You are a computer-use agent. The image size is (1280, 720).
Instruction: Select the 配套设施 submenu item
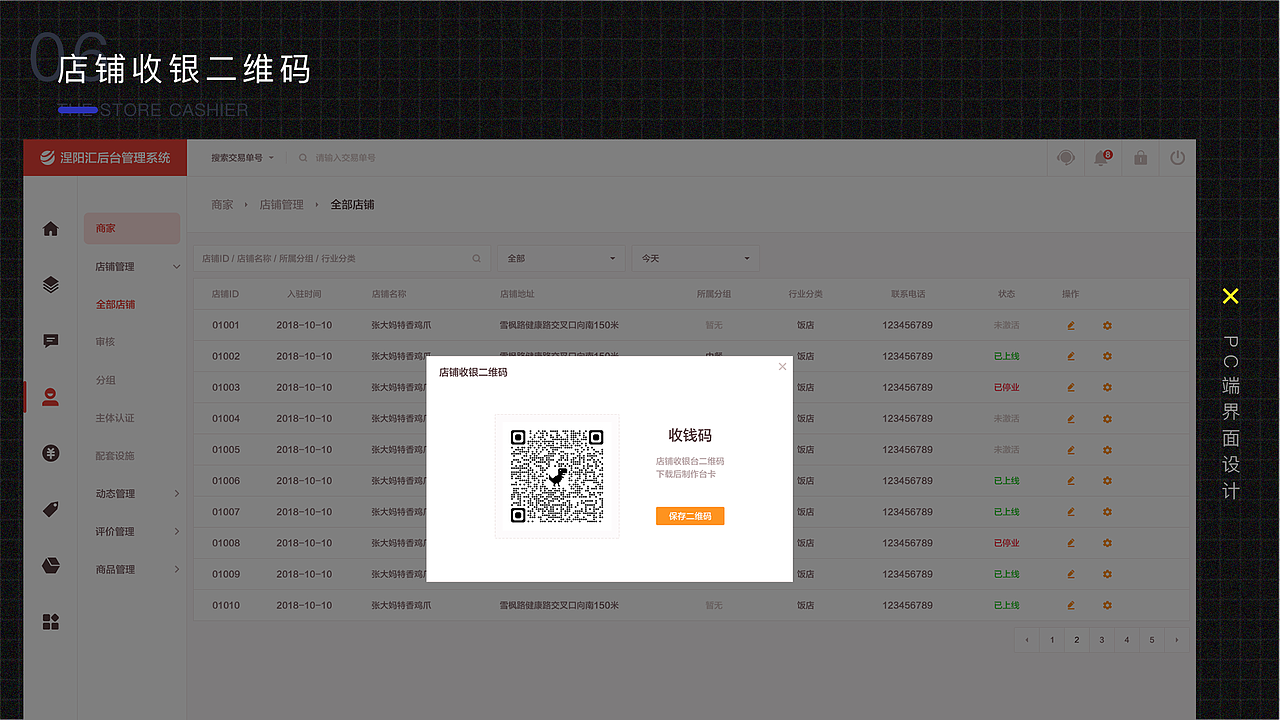(115, 456)
